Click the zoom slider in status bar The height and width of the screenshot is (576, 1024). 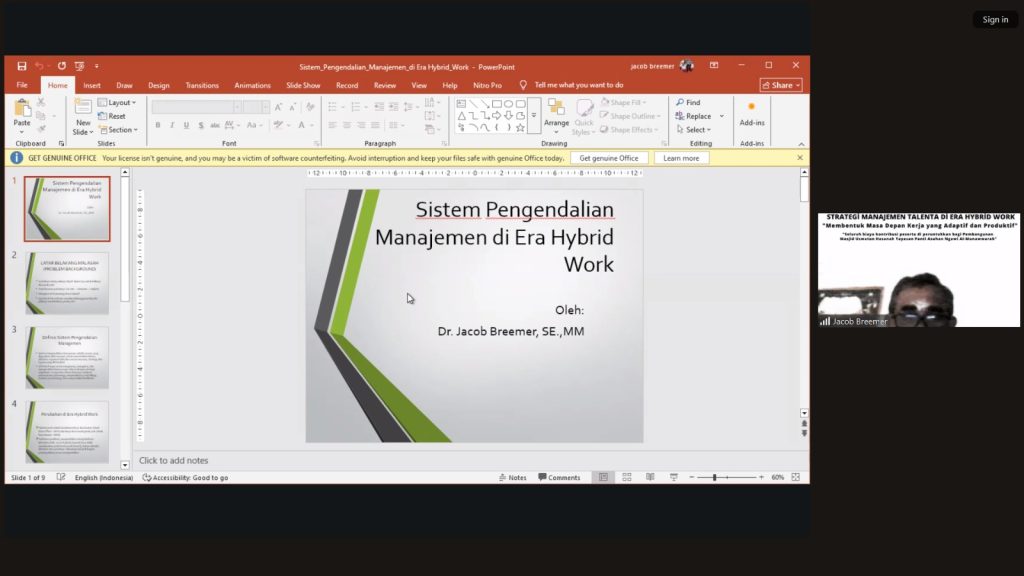[714, 478]
